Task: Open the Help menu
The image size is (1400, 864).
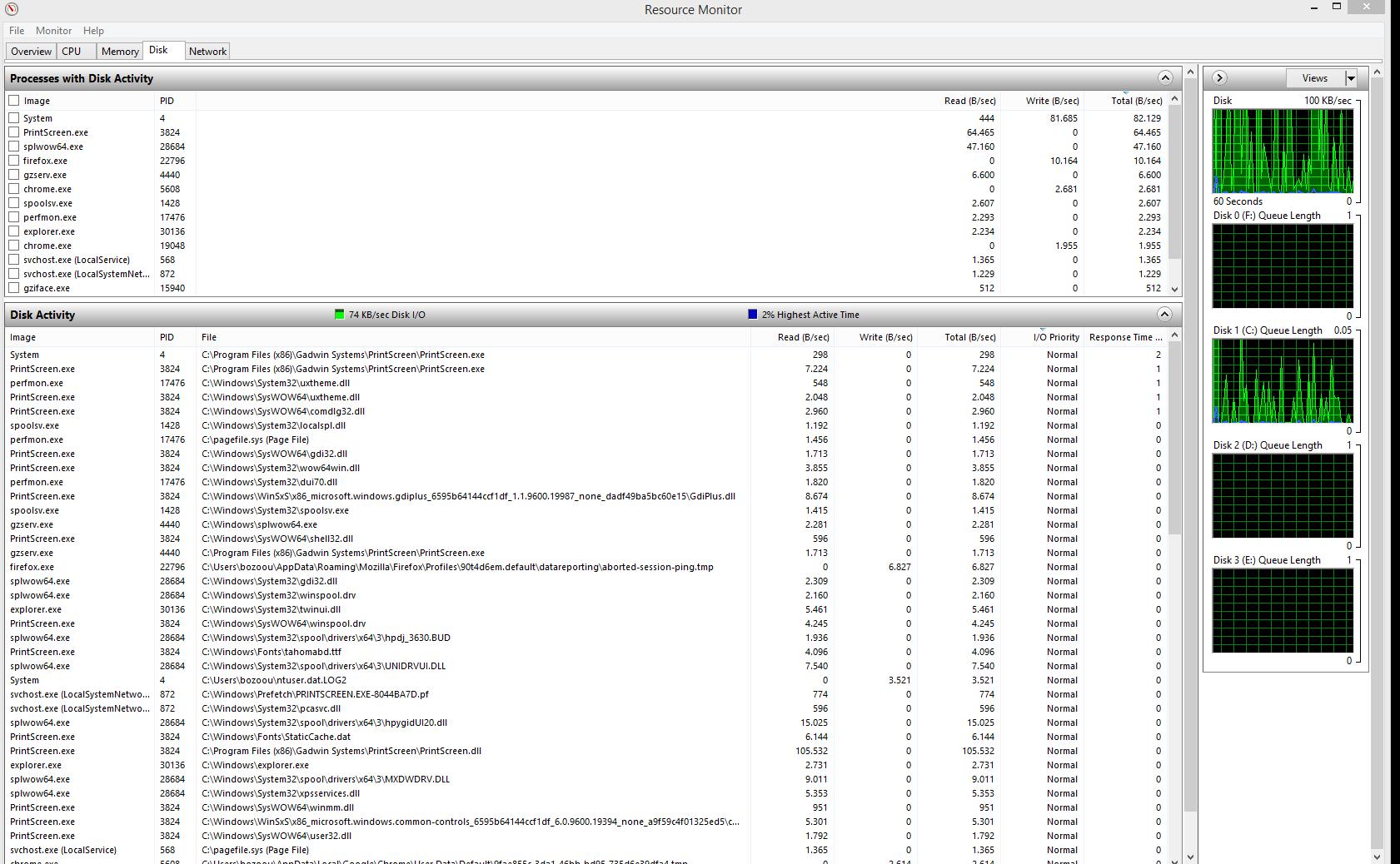Action: pos(93,31)
